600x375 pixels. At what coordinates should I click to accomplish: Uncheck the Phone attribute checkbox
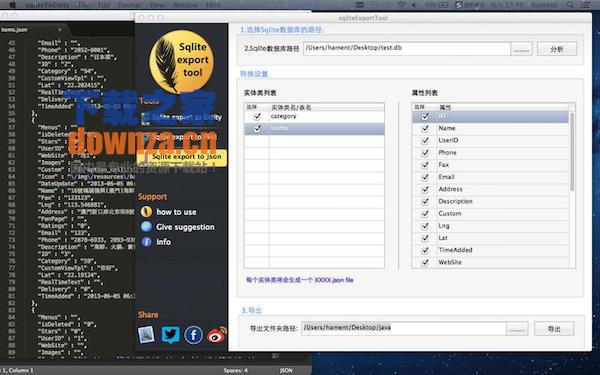425,153
